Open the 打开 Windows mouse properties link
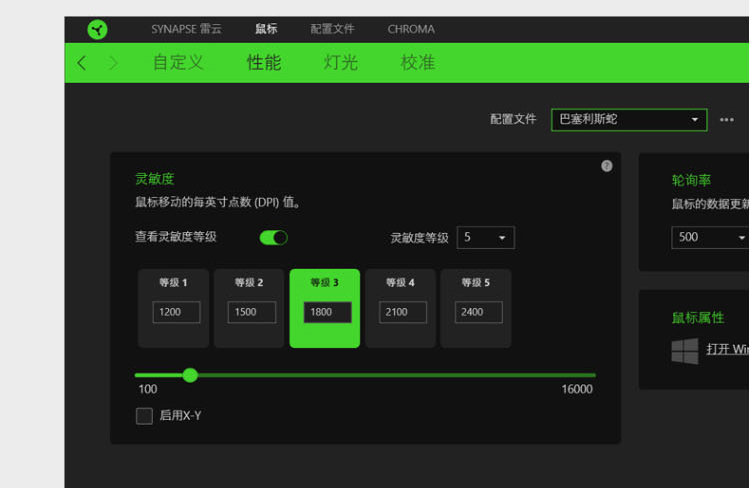The image size is (750, 488). 728,349
